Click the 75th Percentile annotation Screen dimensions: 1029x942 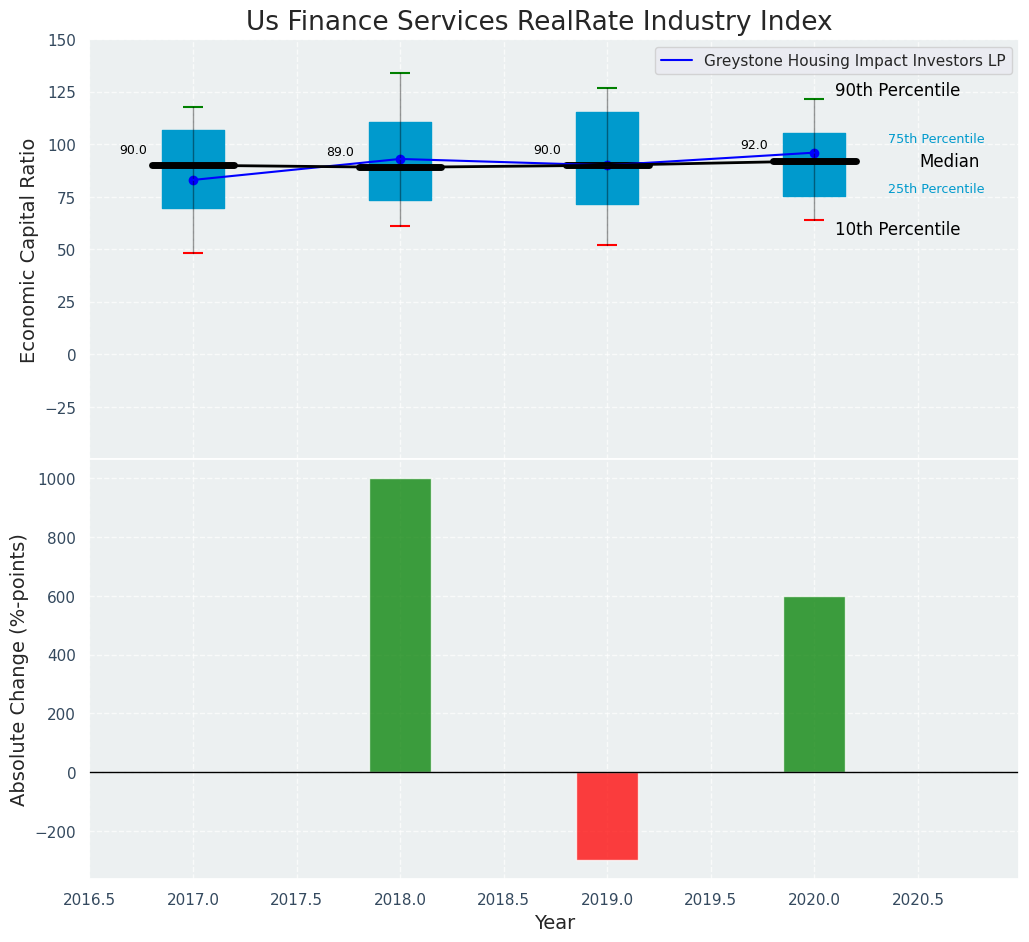pos(936,140)
